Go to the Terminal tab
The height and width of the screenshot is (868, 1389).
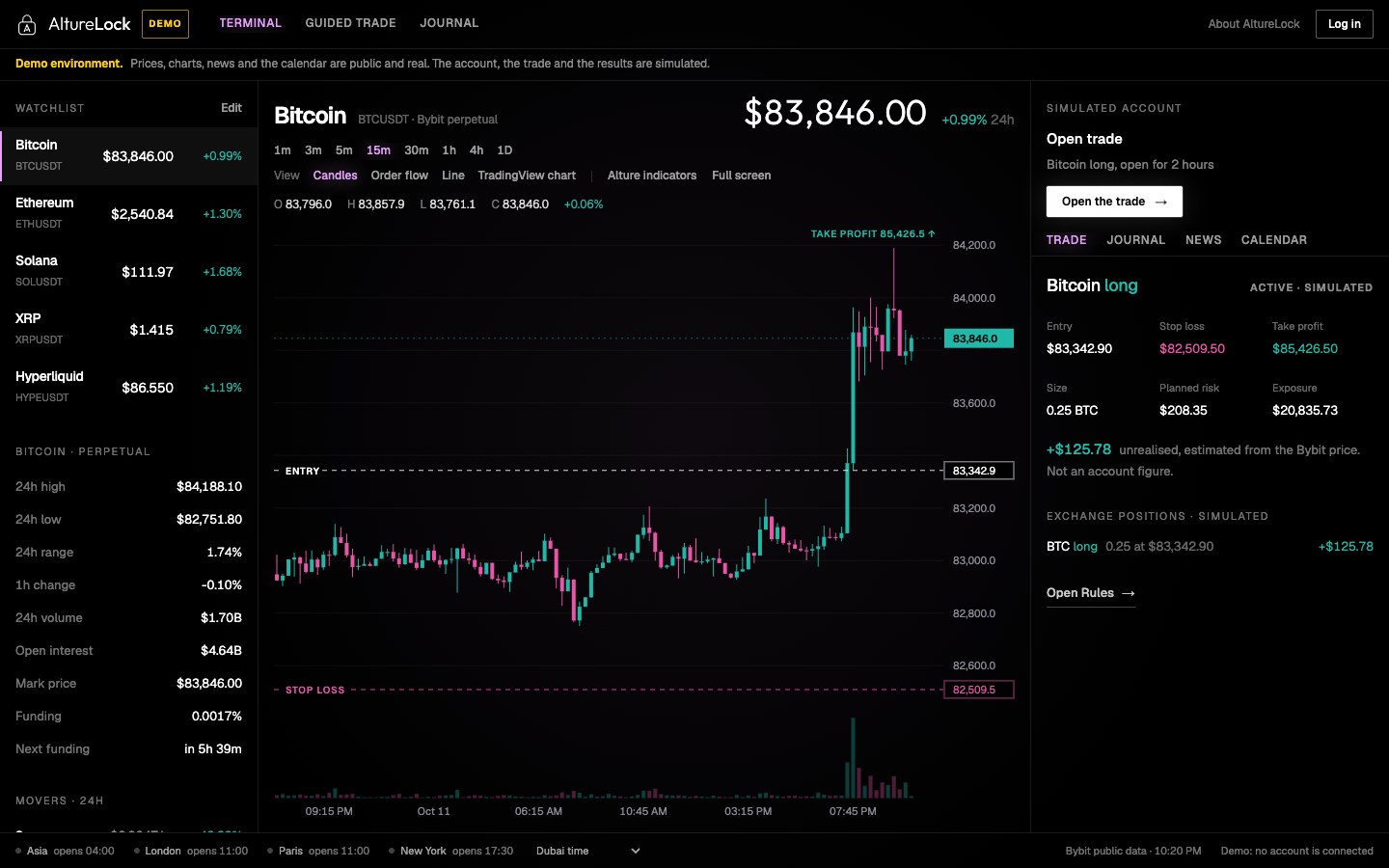coord(250,23)
